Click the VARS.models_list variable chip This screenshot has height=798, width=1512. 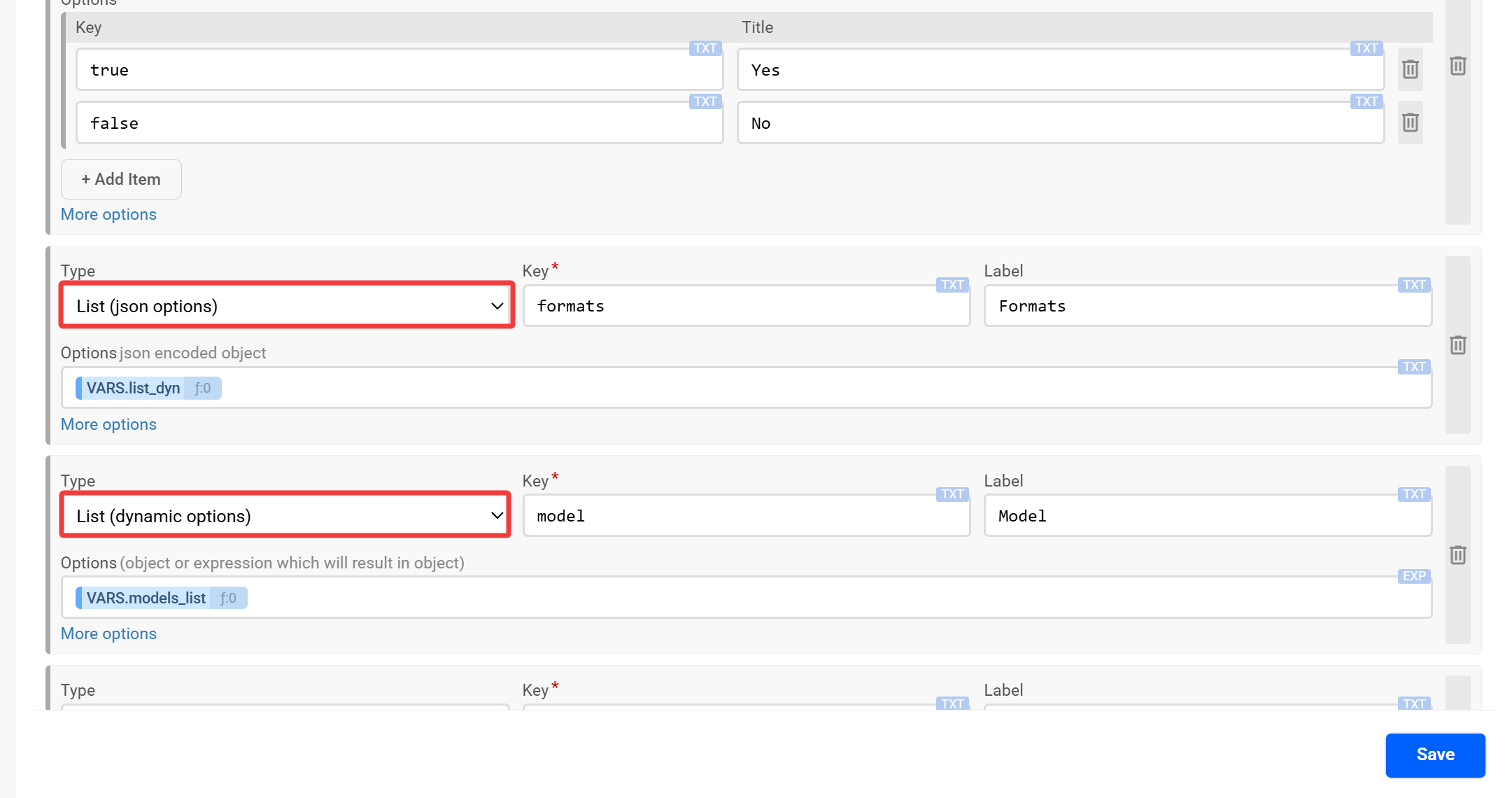(x=146, y=598)
